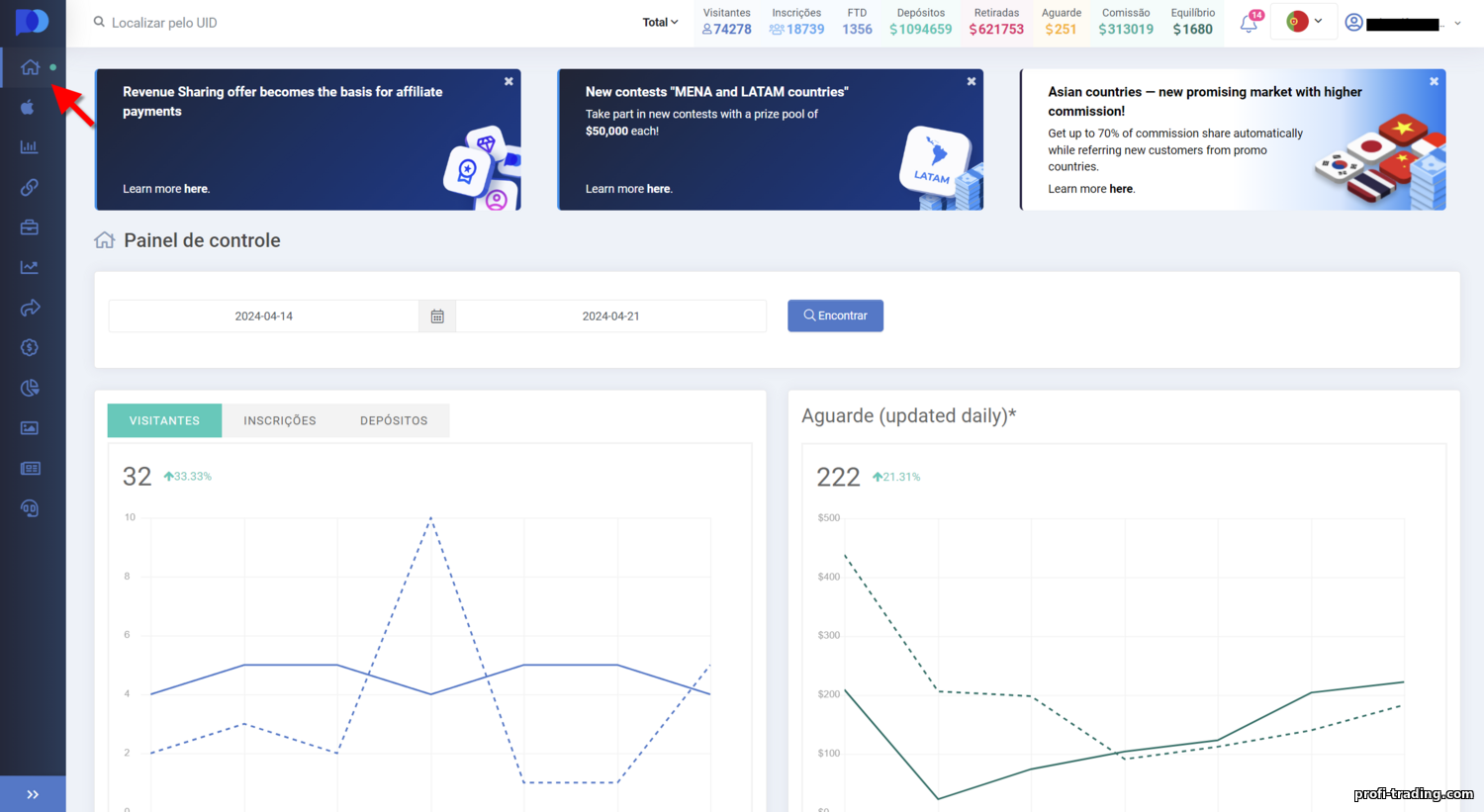Close the Revenue Sharing banner
This screenshot has height=812, width=1484.
tap(509, 81)
